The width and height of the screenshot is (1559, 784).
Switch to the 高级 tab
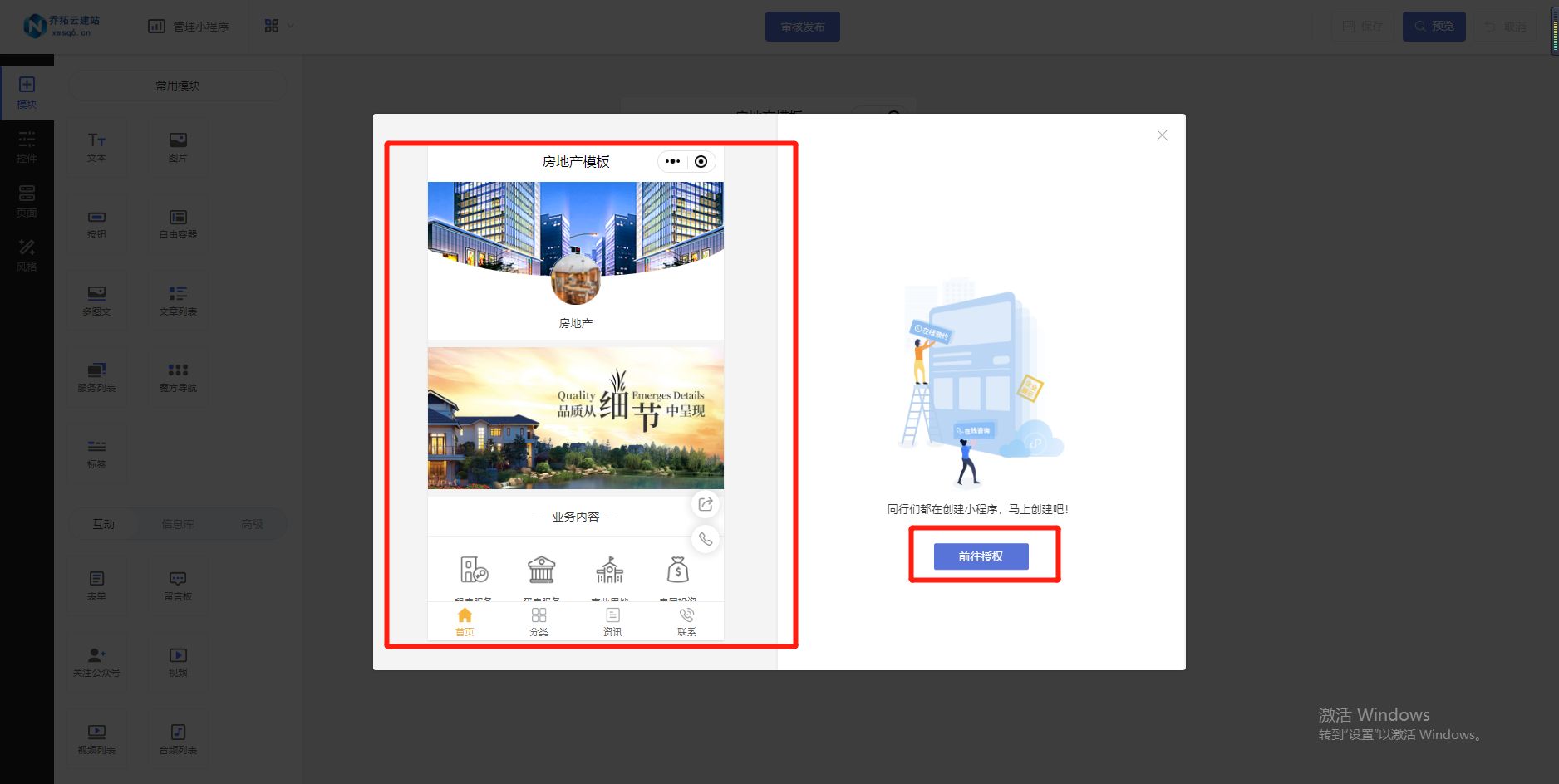click(x=252, y=523)
